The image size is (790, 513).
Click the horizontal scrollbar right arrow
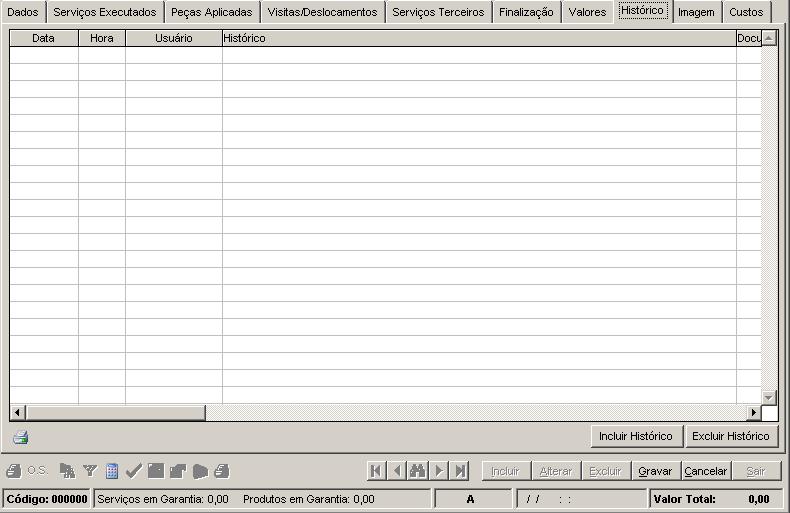pos(753,413)
